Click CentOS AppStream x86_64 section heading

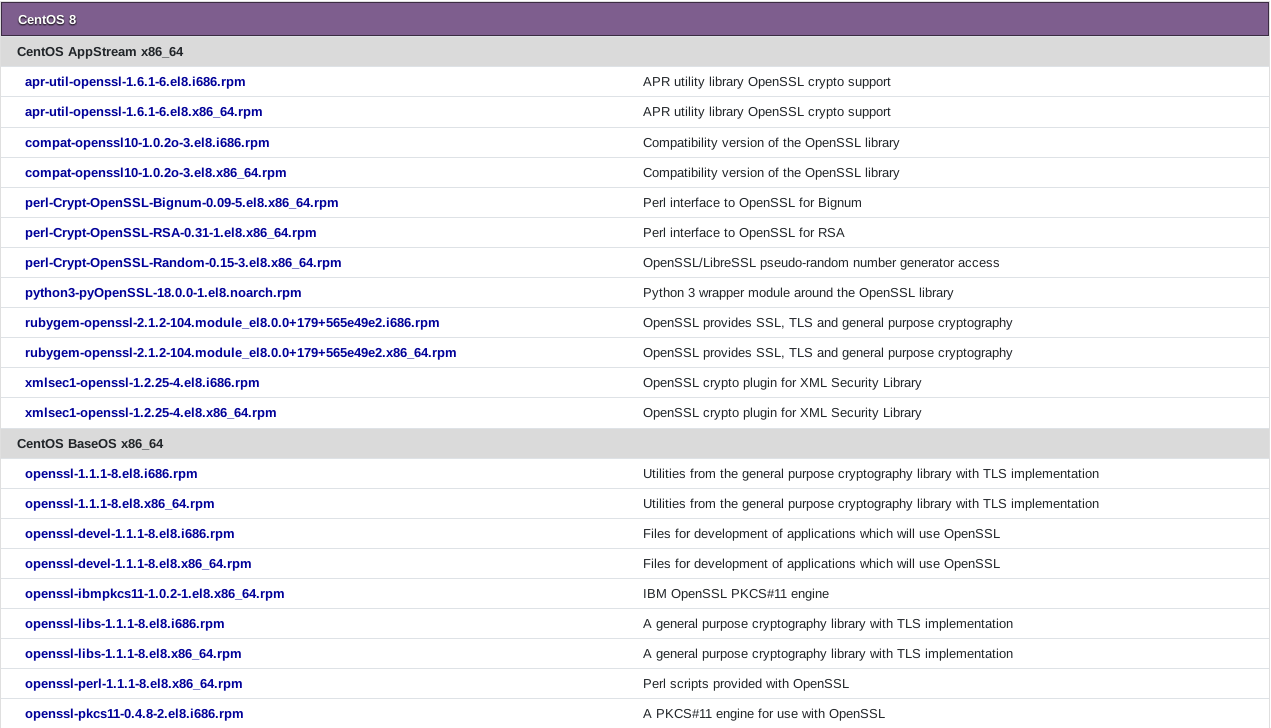click(635, 52)
